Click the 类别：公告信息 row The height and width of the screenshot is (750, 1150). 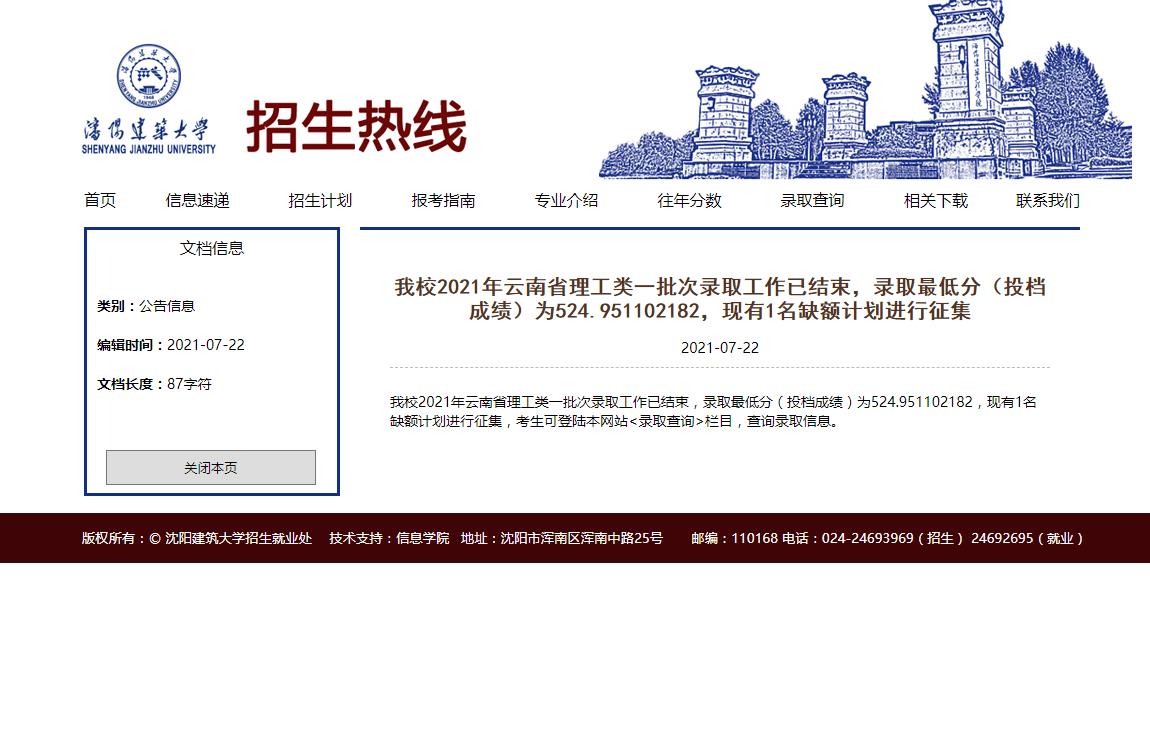(146, 306)
